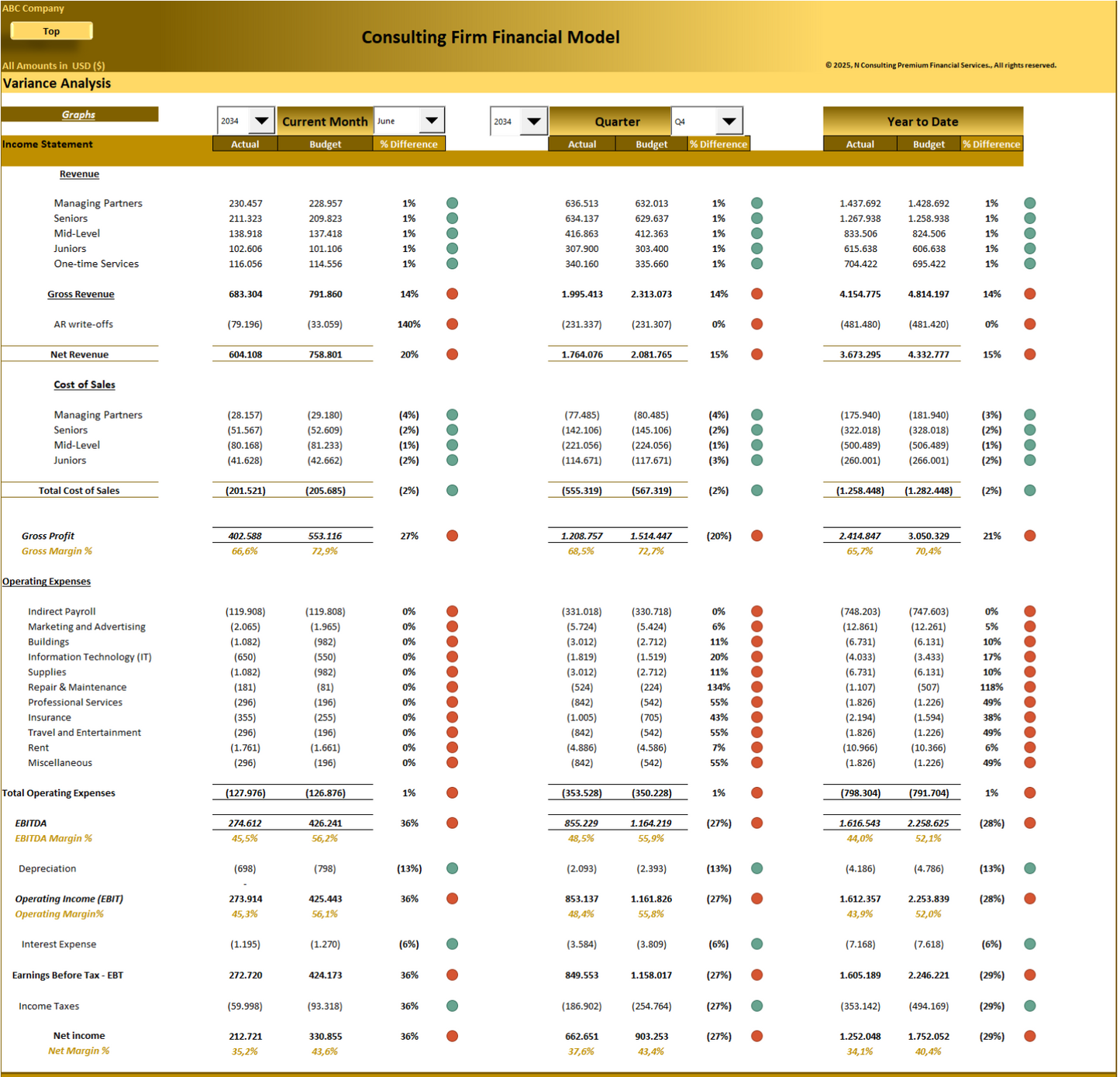1120x1077 pixels.
Task: Click Current Month red indicator for Indirect Payroll
Action: coord(453,611)
